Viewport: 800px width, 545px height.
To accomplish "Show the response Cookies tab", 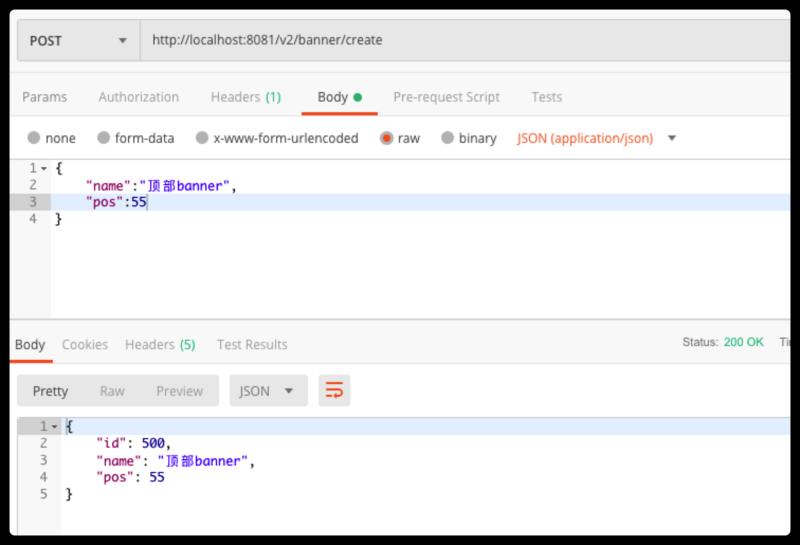I will click(x=85, y=344).
